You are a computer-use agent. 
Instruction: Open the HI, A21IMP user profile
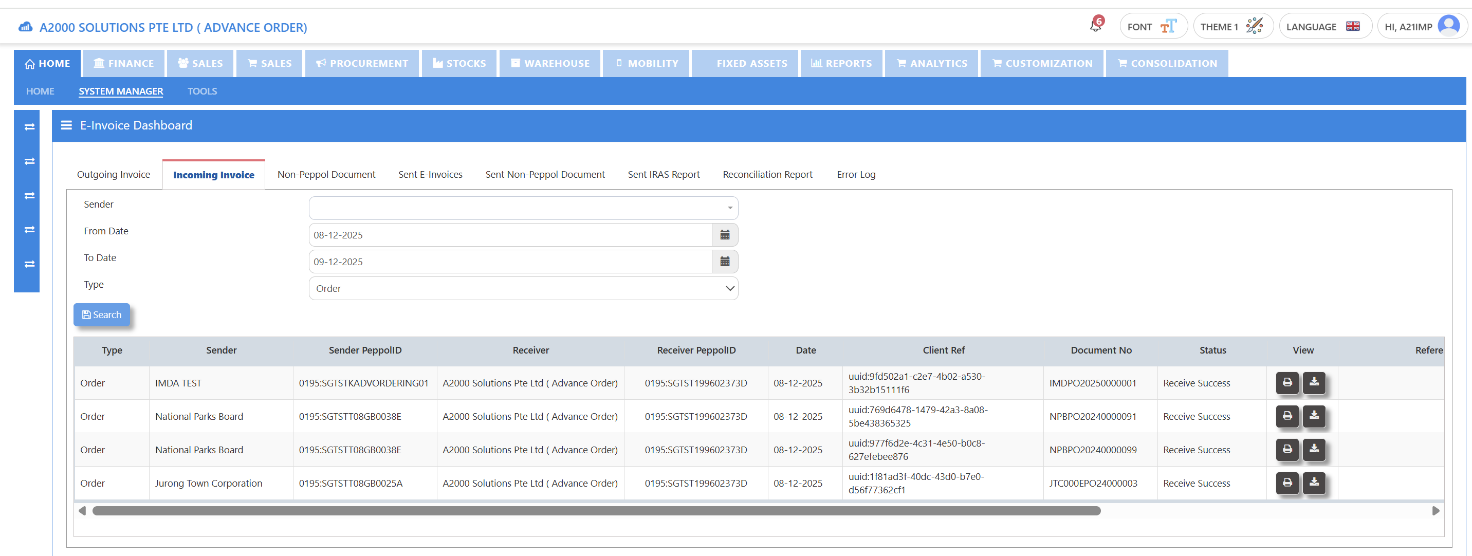pos(1421,27)
